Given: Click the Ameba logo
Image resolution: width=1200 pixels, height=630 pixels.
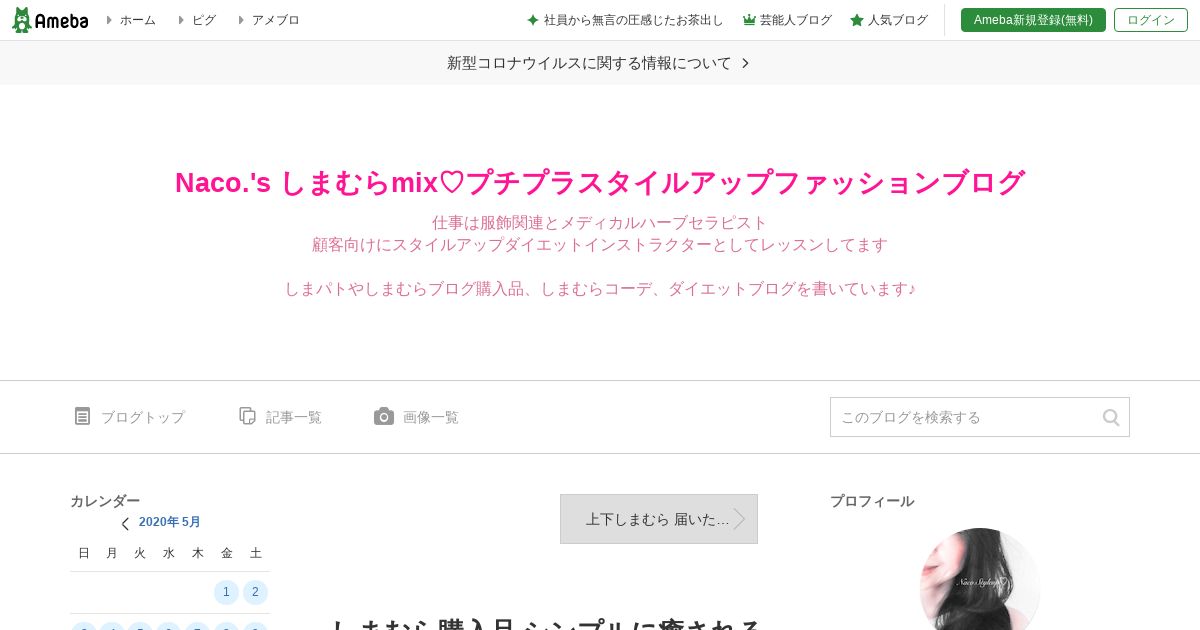Looking at the screenshot, I should pos(50,20).
